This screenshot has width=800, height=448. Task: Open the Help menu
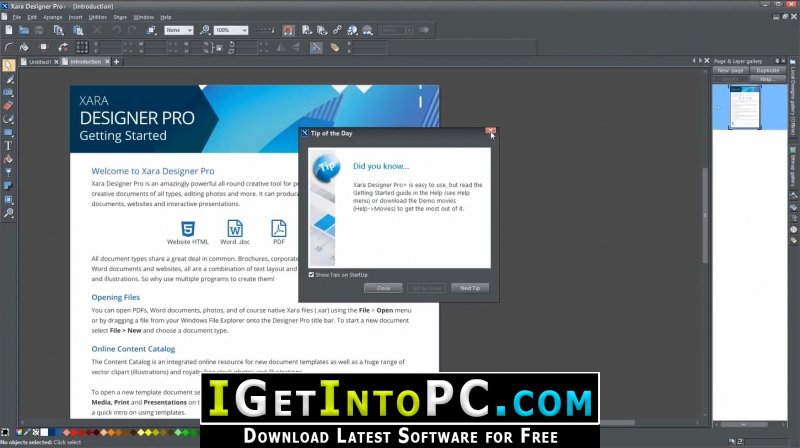tap(166, 17)
